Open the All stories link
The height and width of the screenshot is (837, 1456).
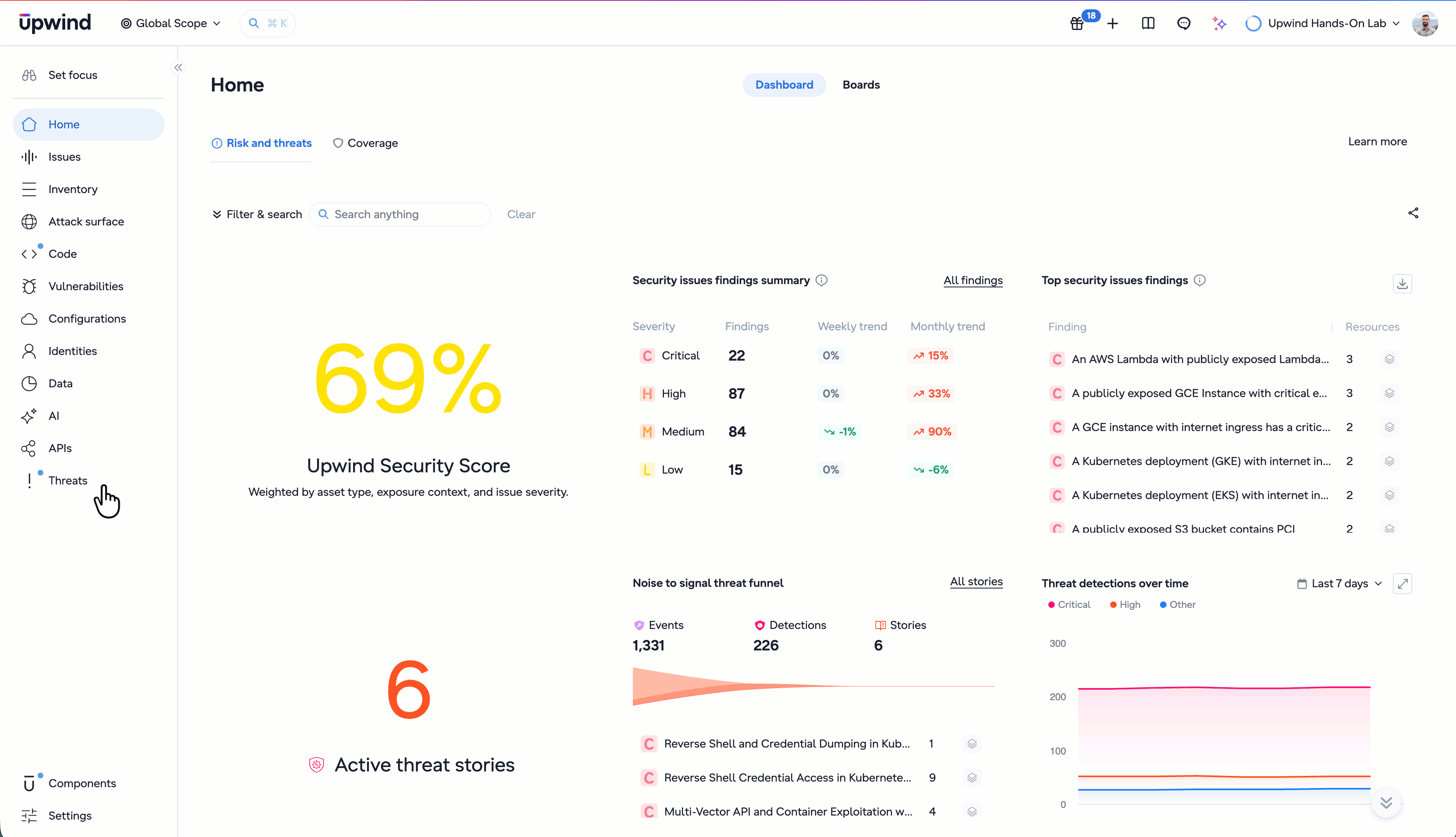pos(977,582)
